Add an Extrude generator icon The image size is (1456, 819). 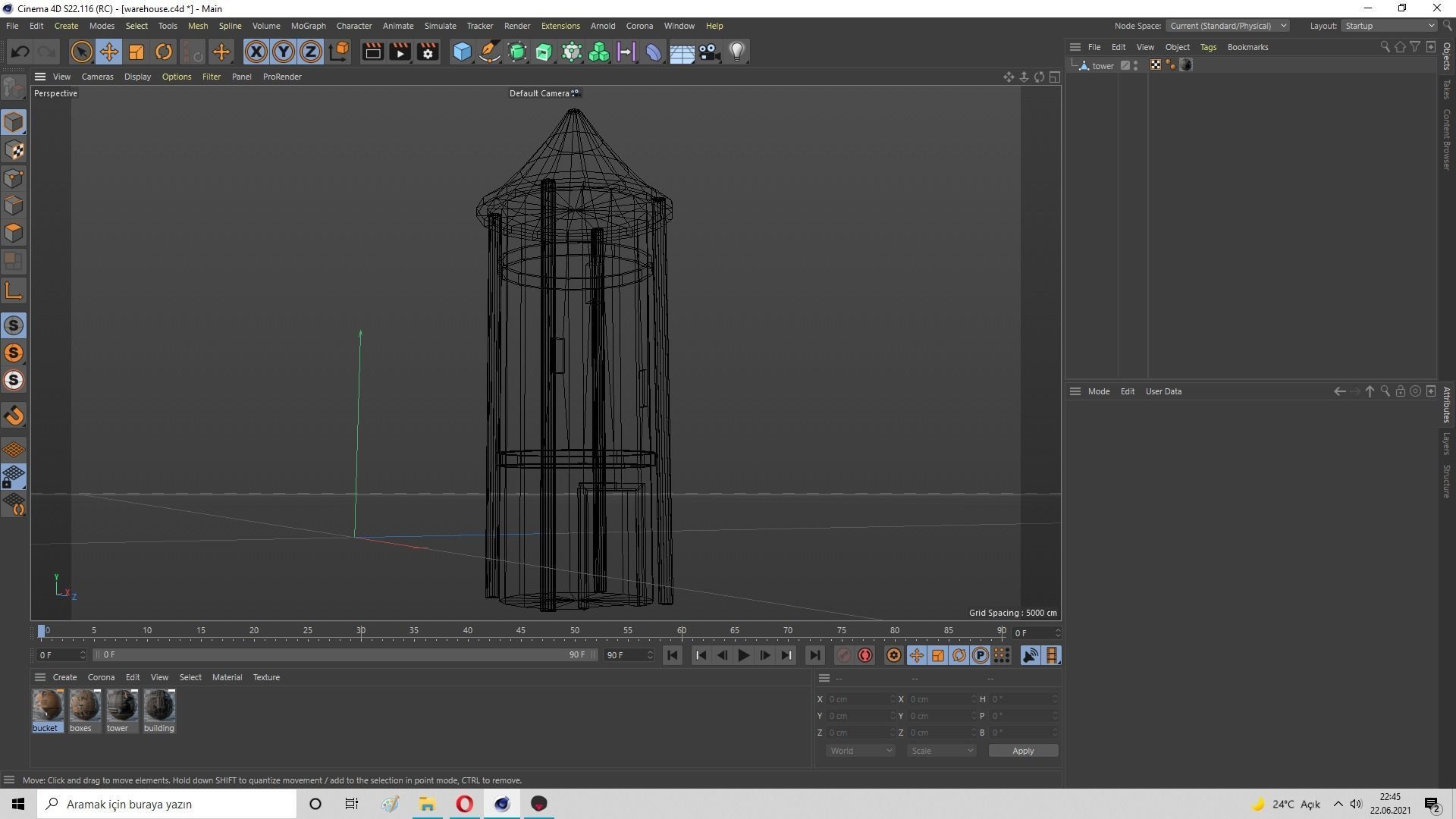(x=544, y=52)
